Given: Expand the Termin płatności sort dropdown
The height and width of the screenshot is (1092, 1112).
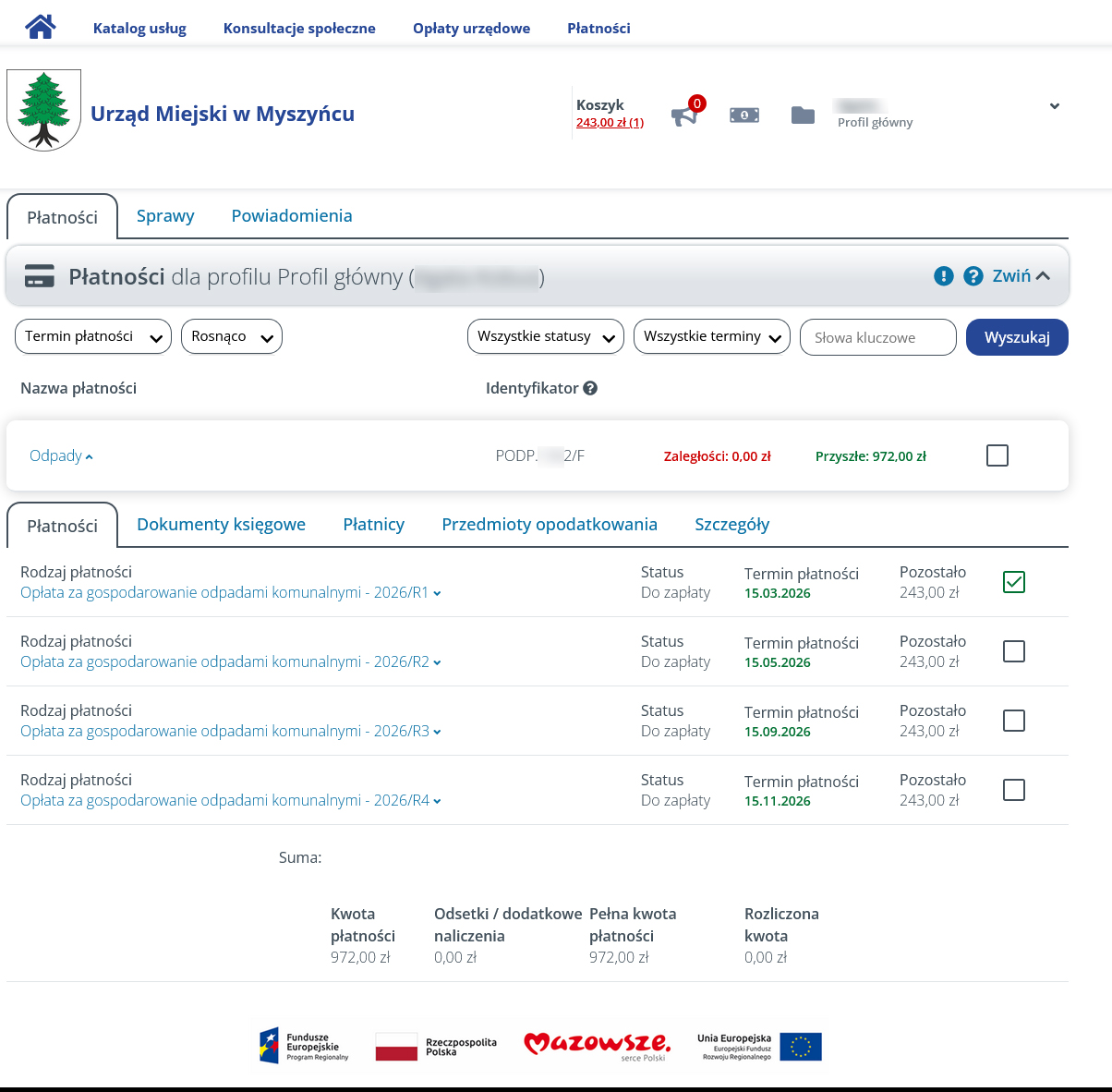Looking at the screenshot, I should point(92,336).
